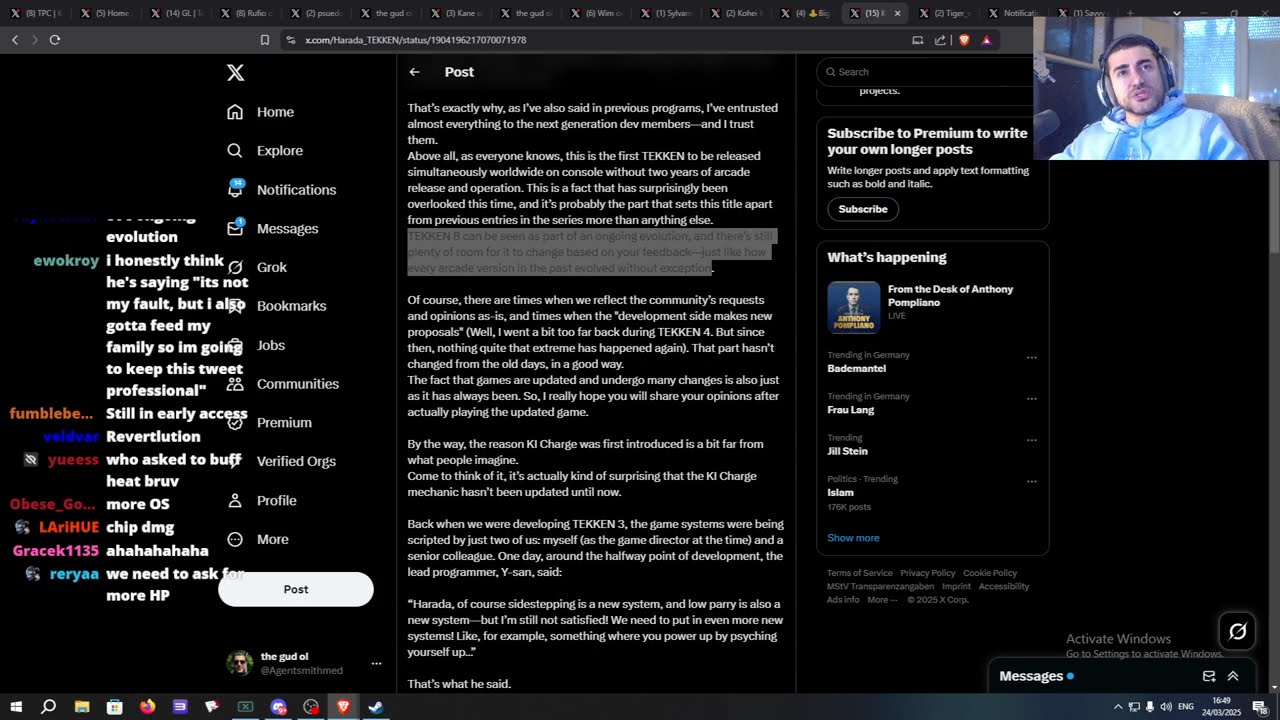This screenshot has width=1280, height=720.
Task: Open the Accessibility footer link
Action: tap(1003, 586)
